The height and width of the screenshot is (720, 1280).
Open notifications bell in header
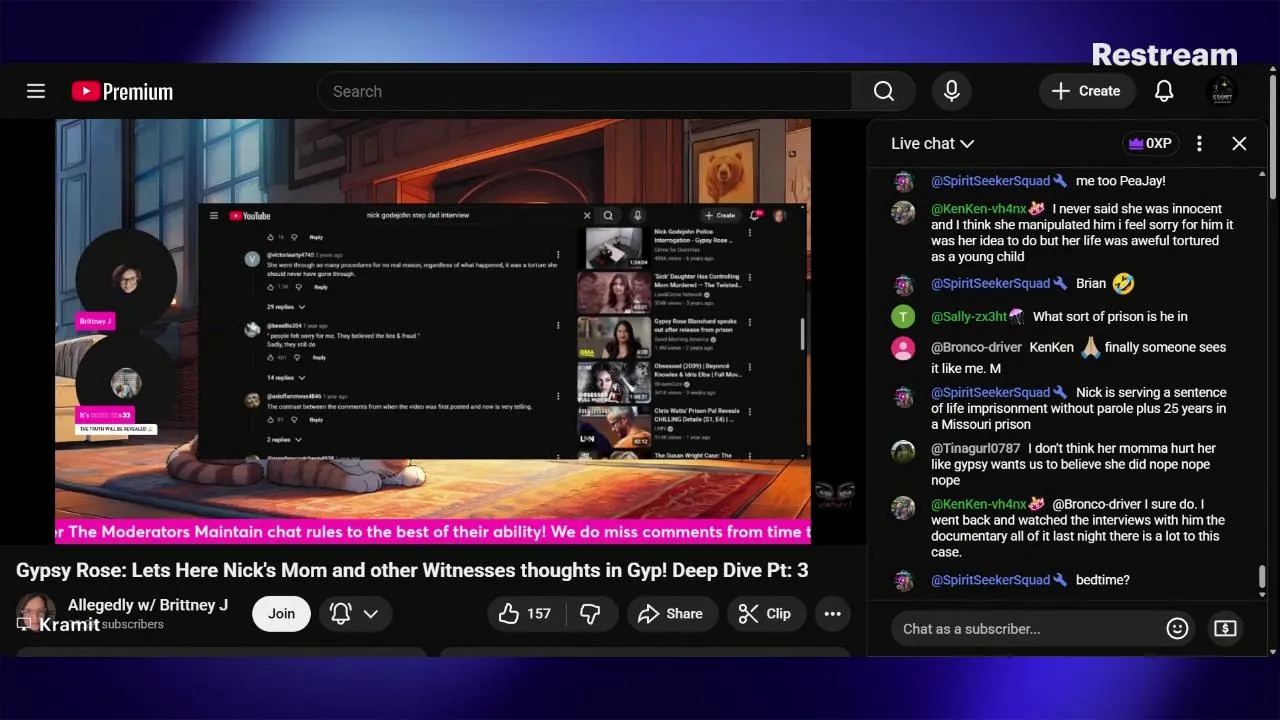[x=1164, y=91]
